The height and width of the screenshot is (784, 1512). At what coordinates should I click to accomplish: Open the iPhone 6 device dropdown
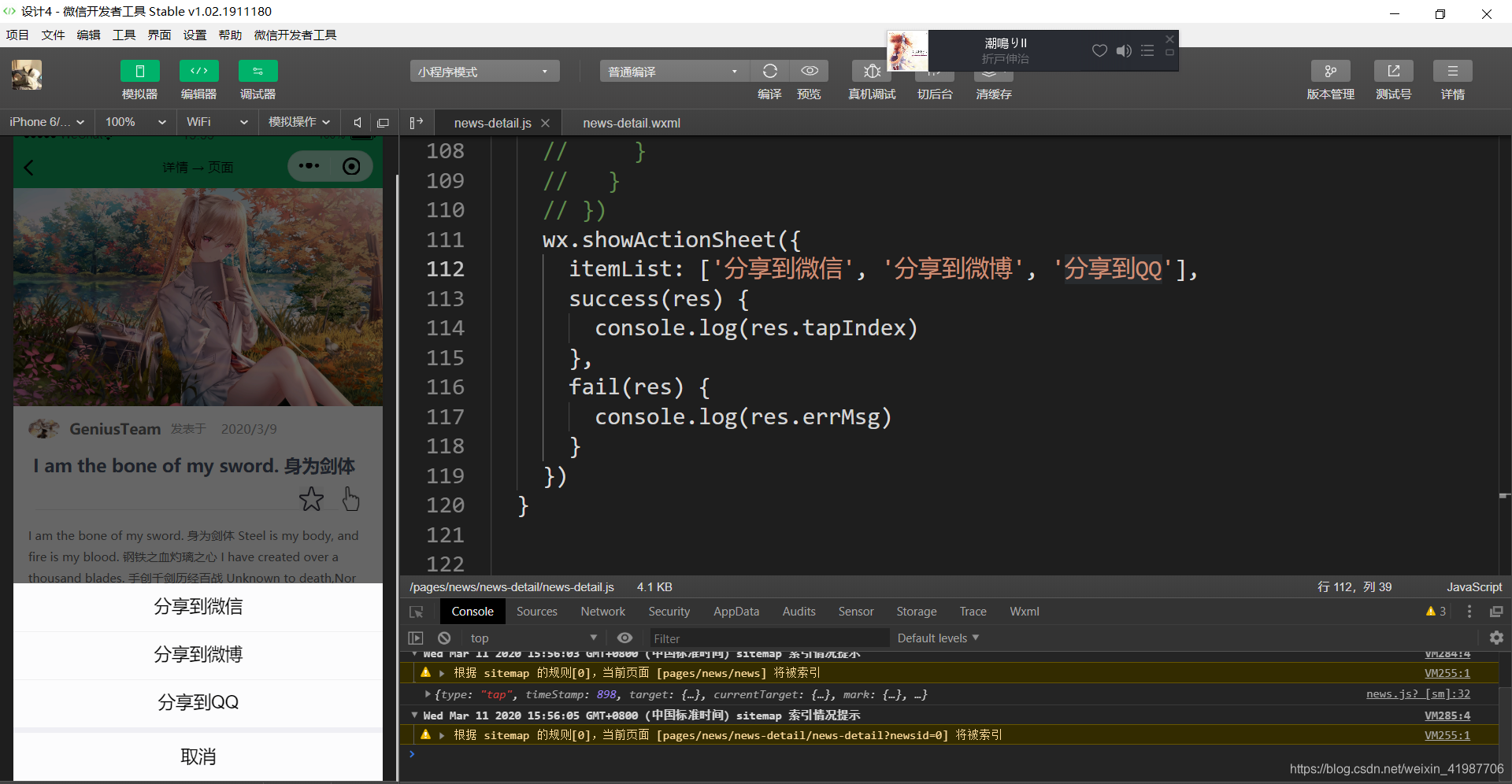tap(46, 122)
